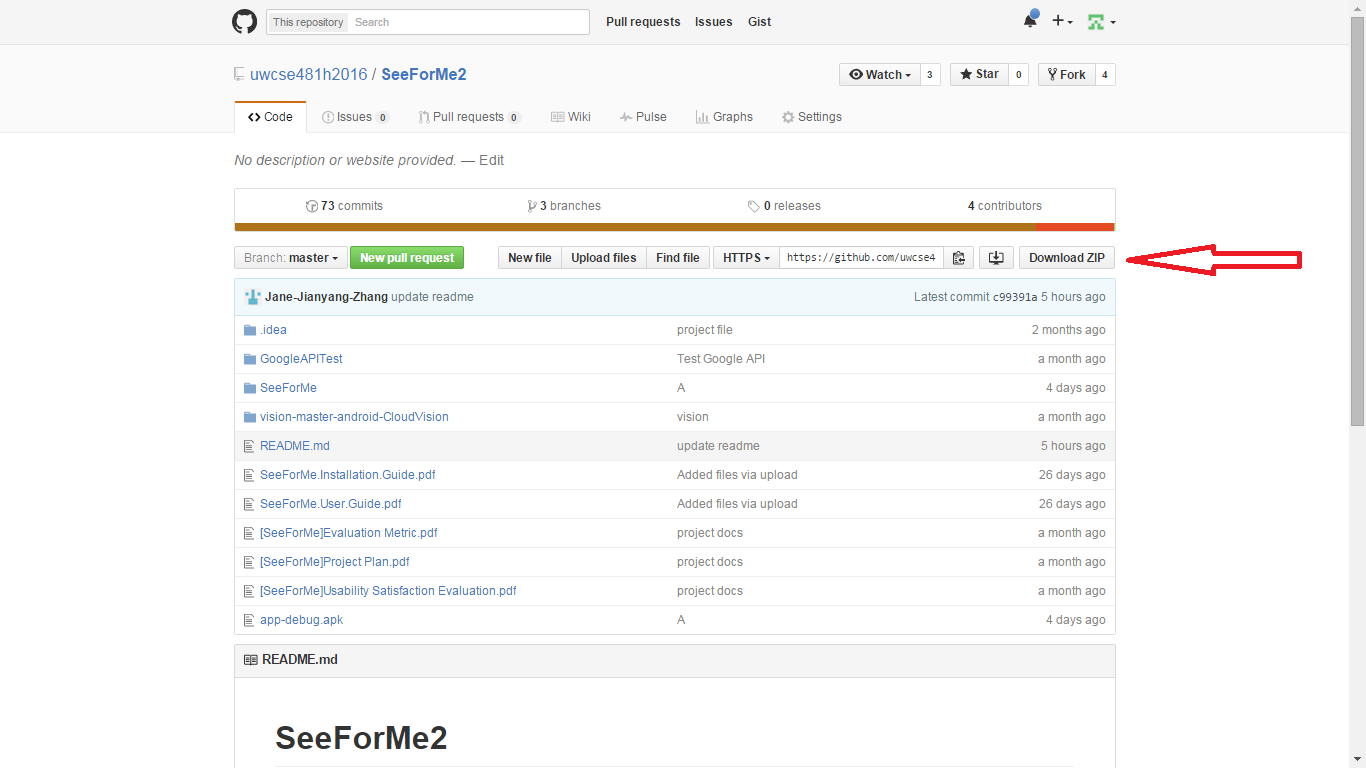Click the SeeForMe.User.Guide.pdf file icon

pyautogui.click(x=250, y=504)
